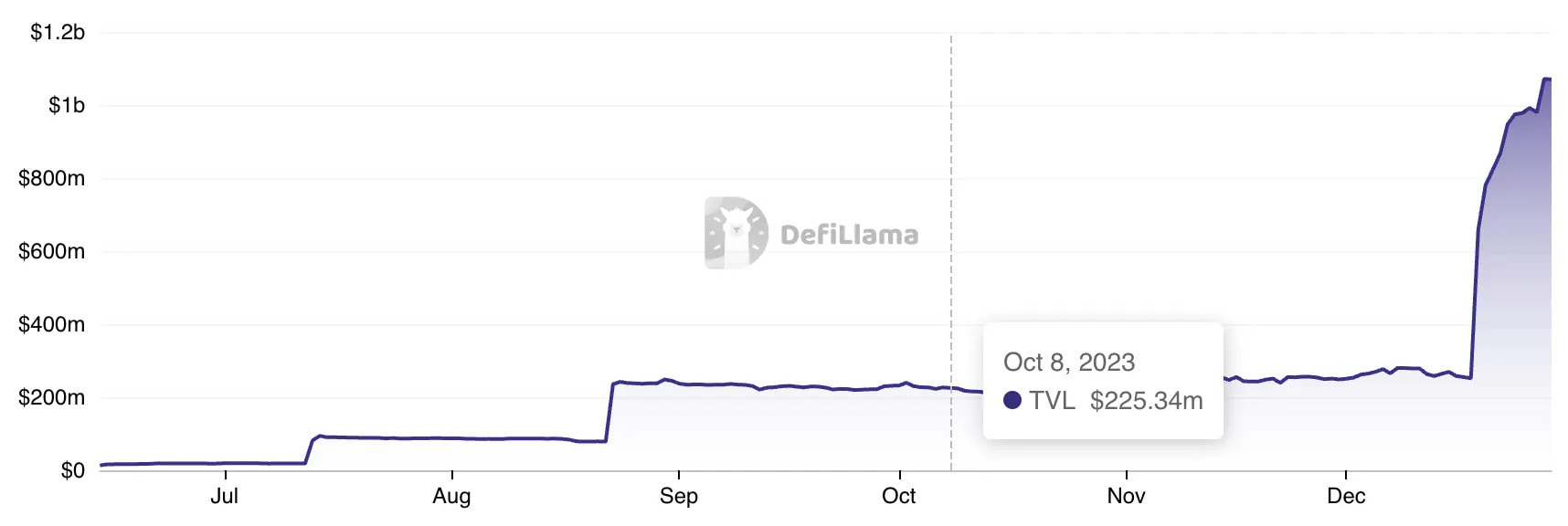Click the DefiLlama llama logo icon
1568x526 pixels.
click(736, 233)
